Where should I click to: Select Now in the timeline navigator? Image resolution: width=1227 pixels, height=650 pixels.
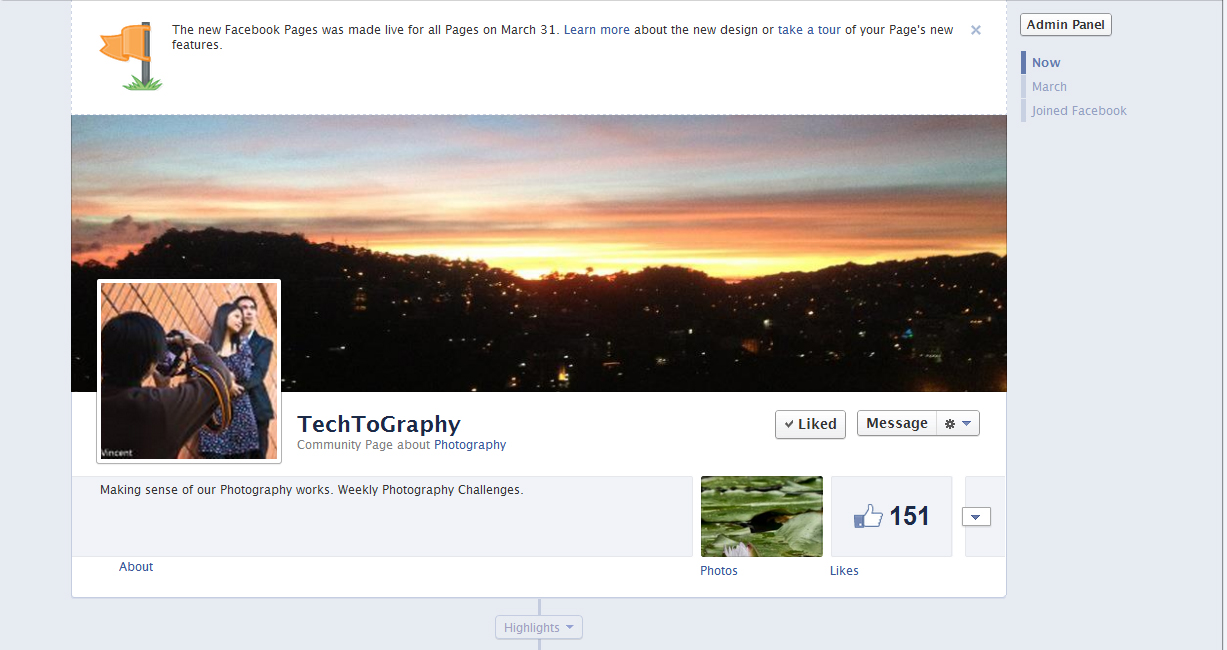pos(1045,62)
